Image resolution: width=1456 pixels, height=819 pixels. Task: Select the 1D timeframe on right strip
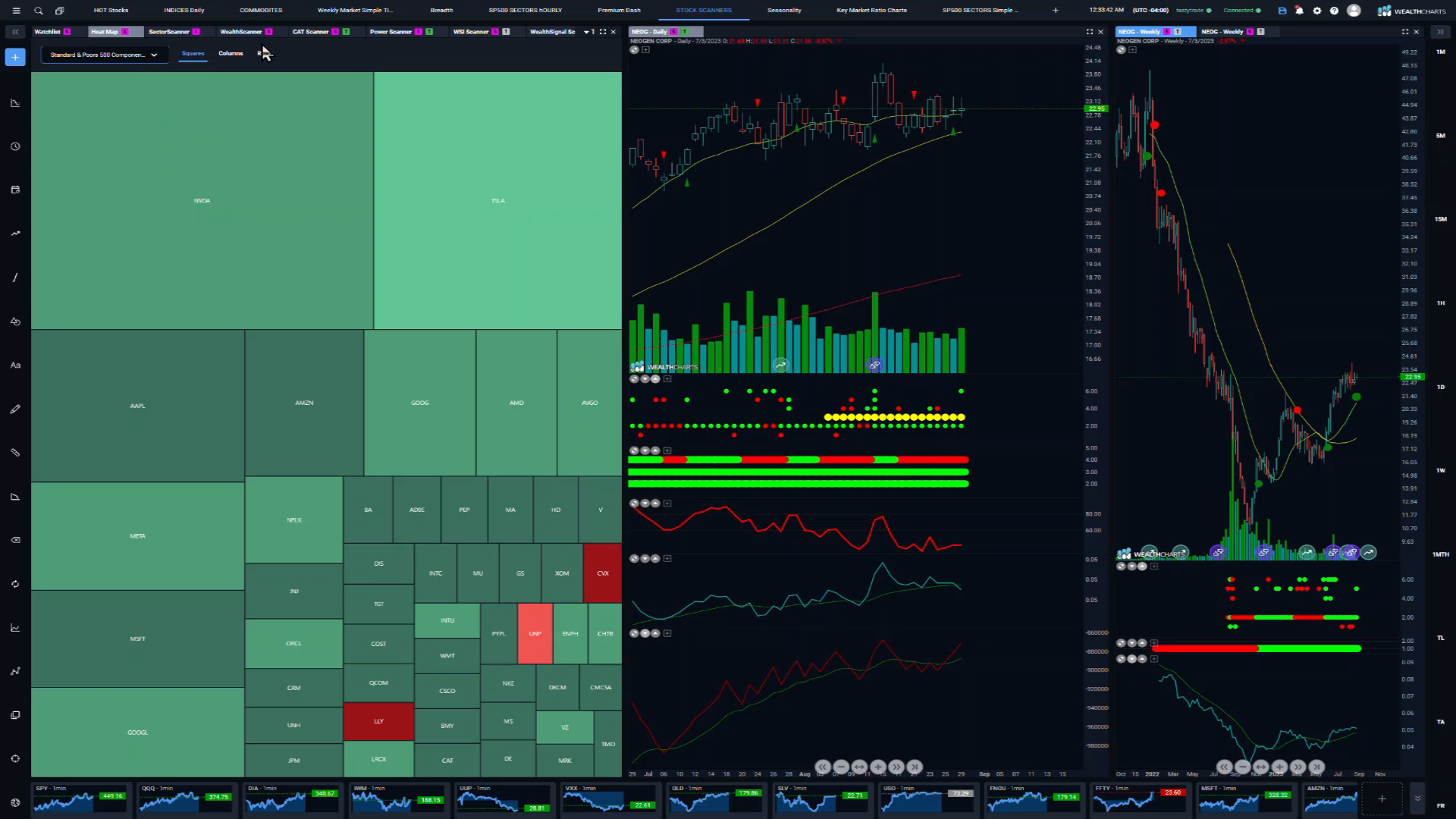pyautogui.click(x=1441, y=387)
